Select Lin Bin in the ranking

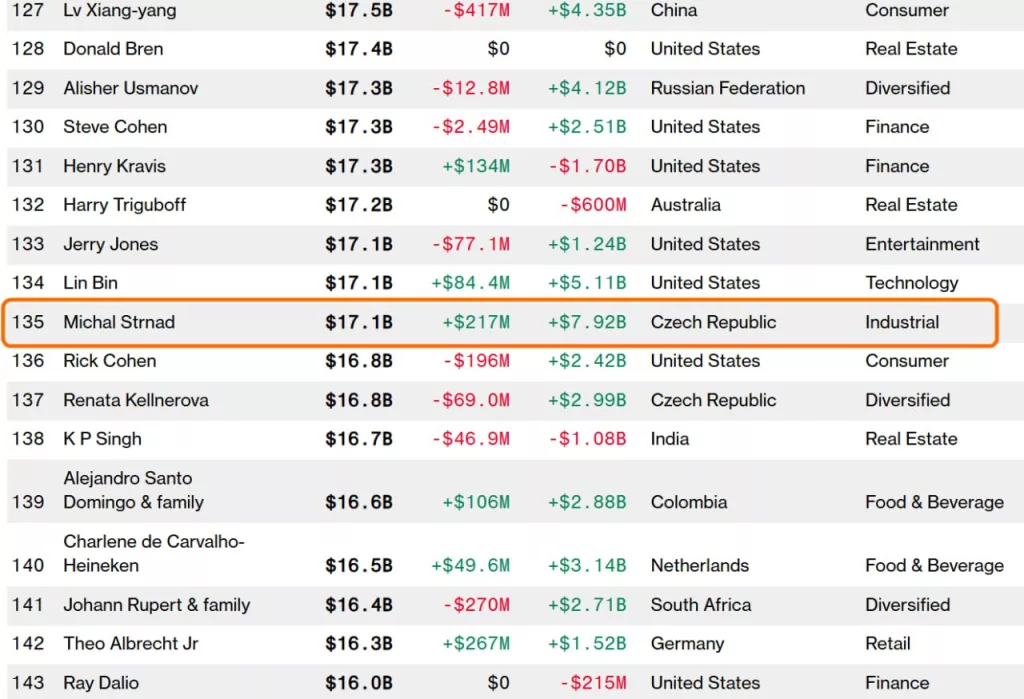90,283
